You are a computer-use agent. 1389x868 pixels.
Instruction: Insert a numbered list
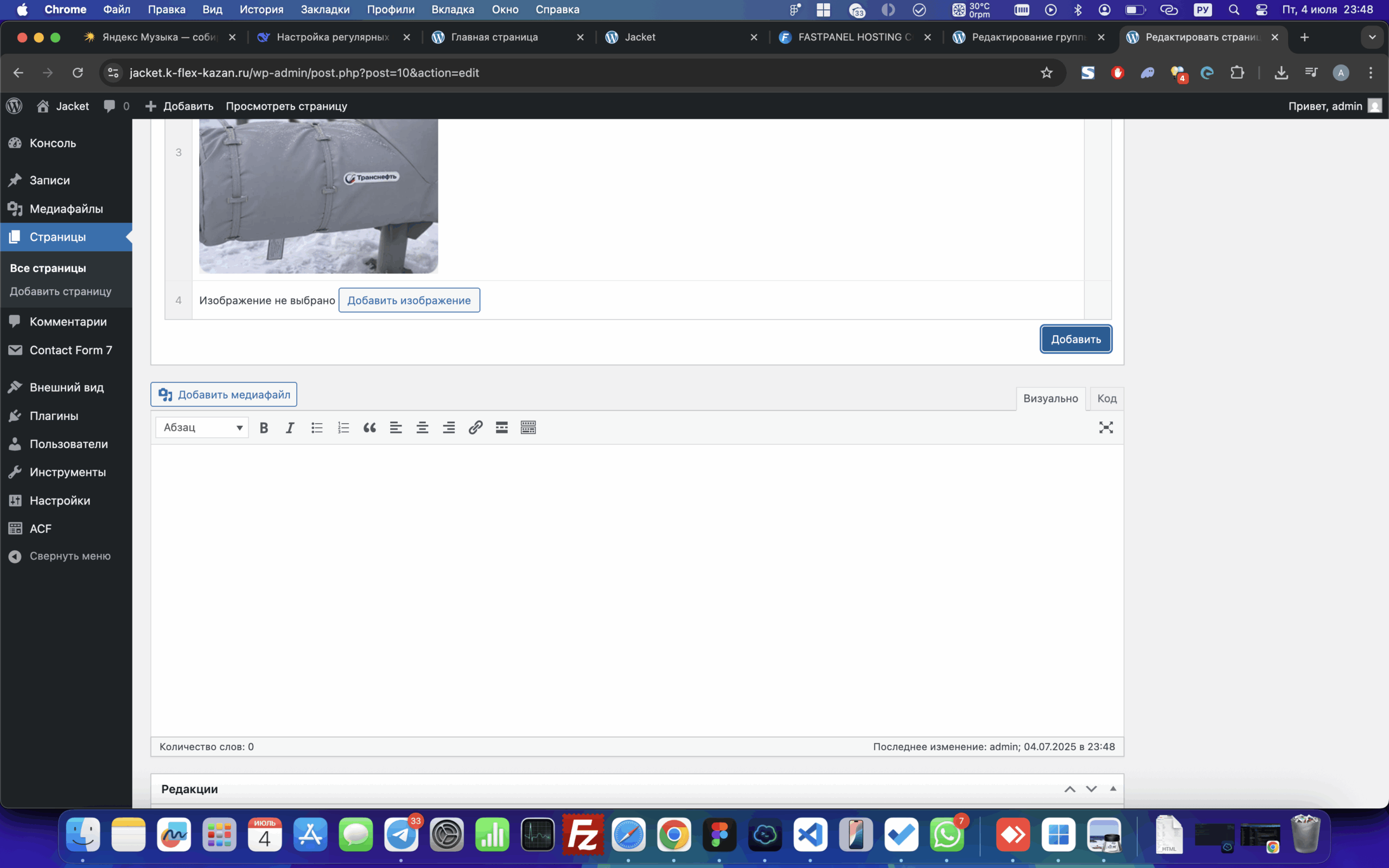pyautogui.click(x=343, y=427)
